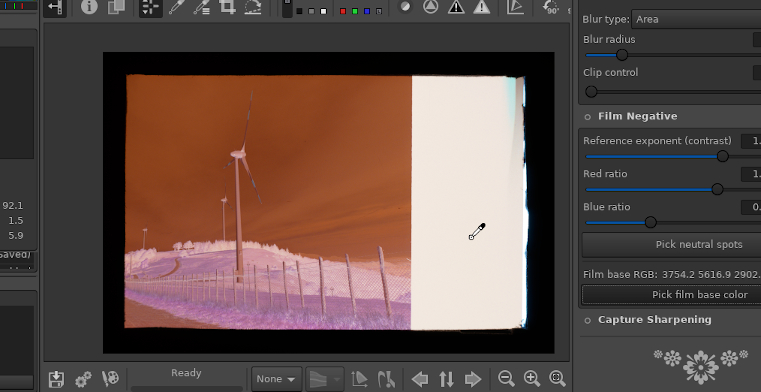Collapse the Film Negative section header
Viewport: 761px width, 392px height.
coord(637,116)
